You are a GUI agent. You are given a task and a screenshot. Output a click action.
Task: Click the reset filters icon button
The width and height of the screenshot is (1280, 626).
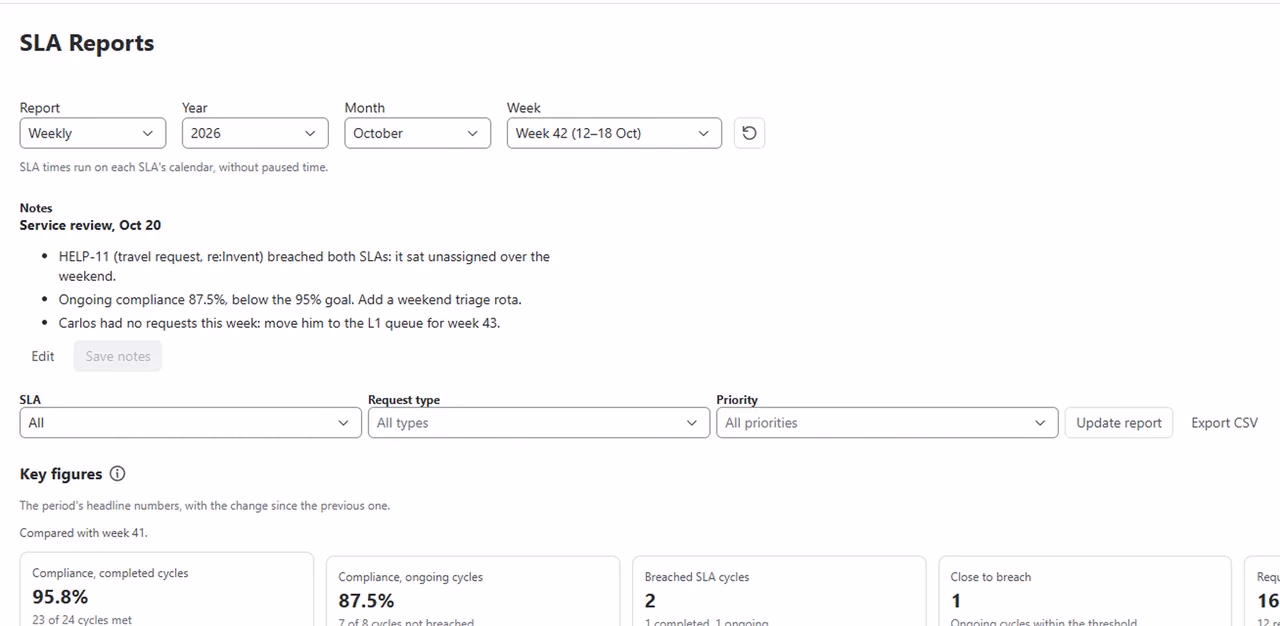[x=749, y=133]
